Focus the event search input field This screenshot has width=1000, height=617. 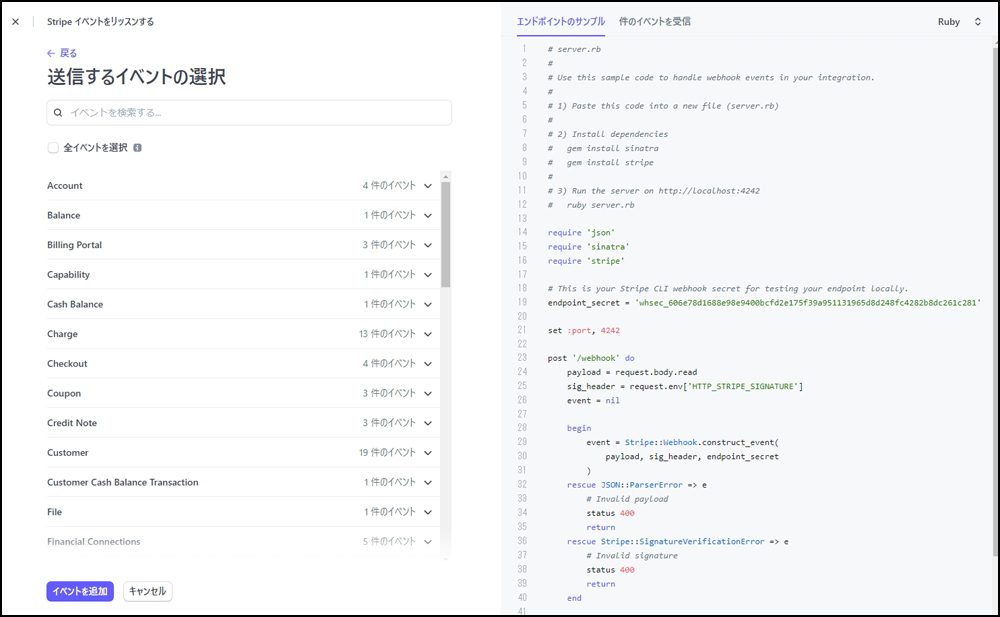coord(249,113)
